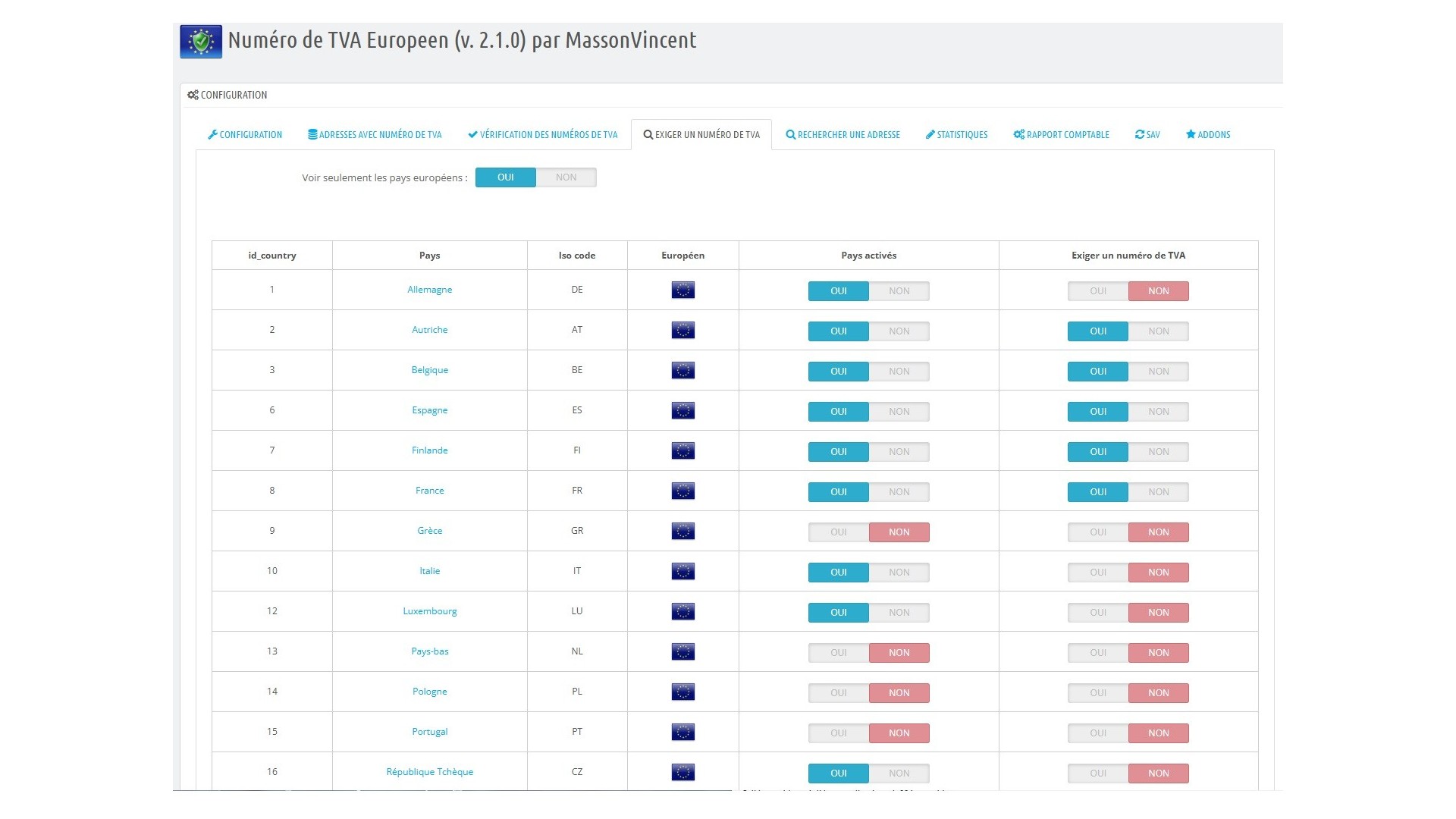
Task: Click the checkmark icon on Vérification tab
Action: pyautogui.click(x=472, y=135)
